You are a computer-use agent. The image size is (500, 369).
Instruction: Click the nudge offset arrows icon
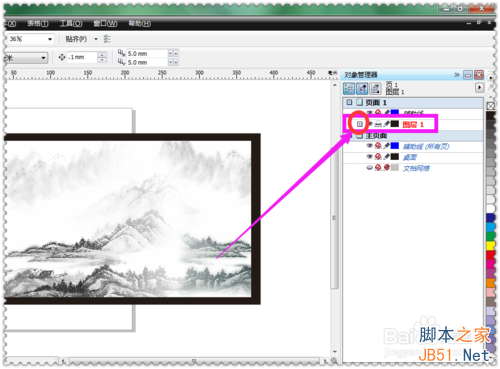tap(62, 57)
